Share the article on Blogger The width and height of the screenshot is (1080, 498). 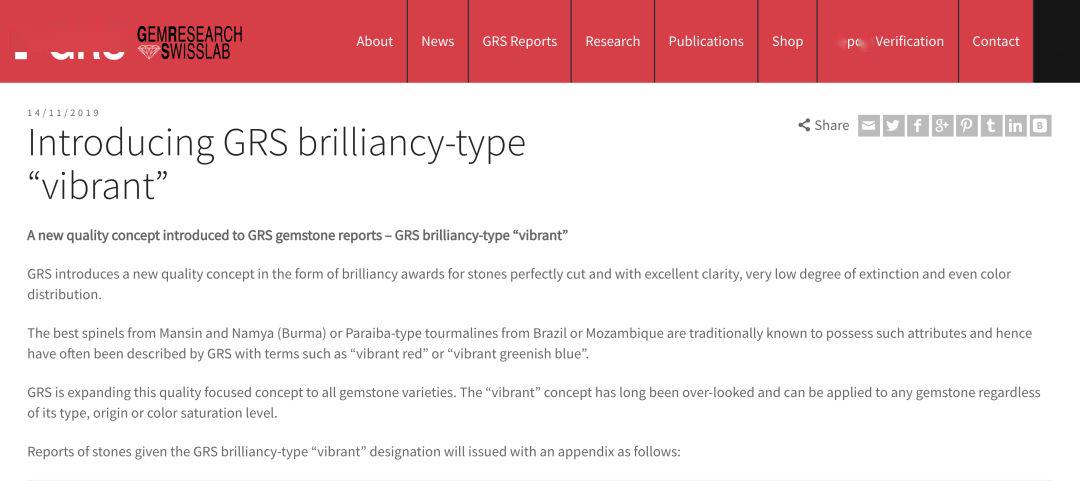(x=1040, y=125)
